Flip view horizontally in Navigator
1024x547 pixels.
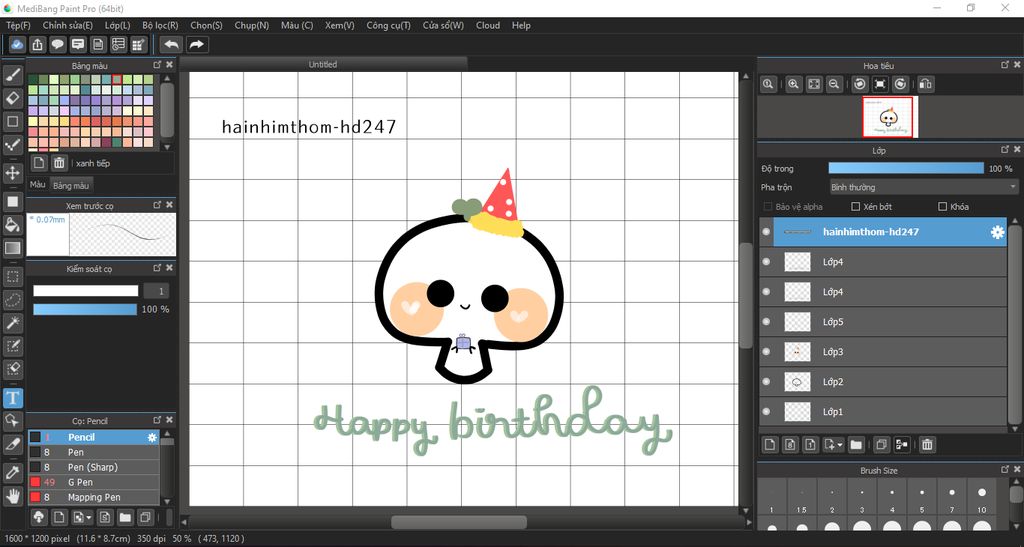[x=925, y=84]
